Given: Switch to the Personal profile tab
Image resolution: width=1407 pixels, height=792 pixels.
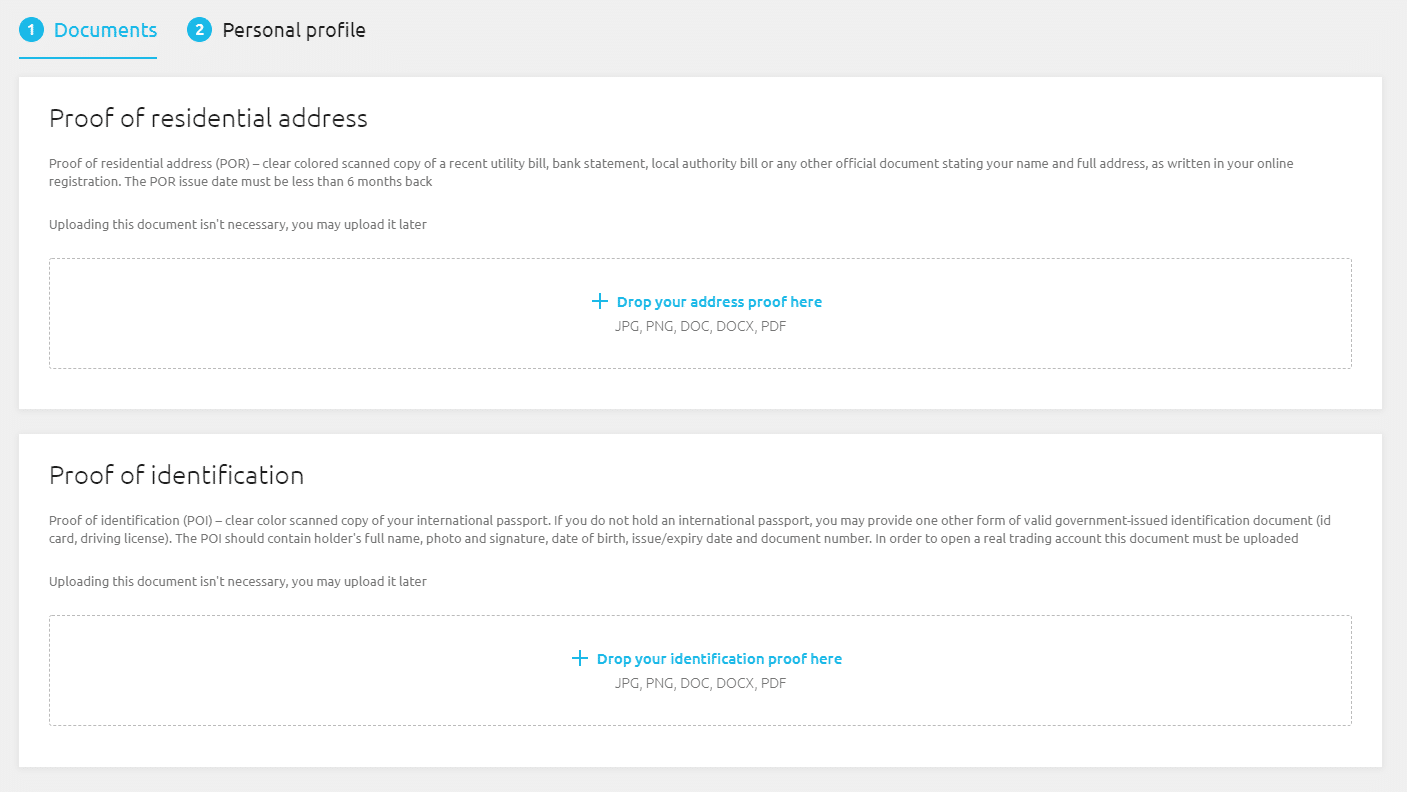Looking at the screenshot, I should click(x=276, y=30).
